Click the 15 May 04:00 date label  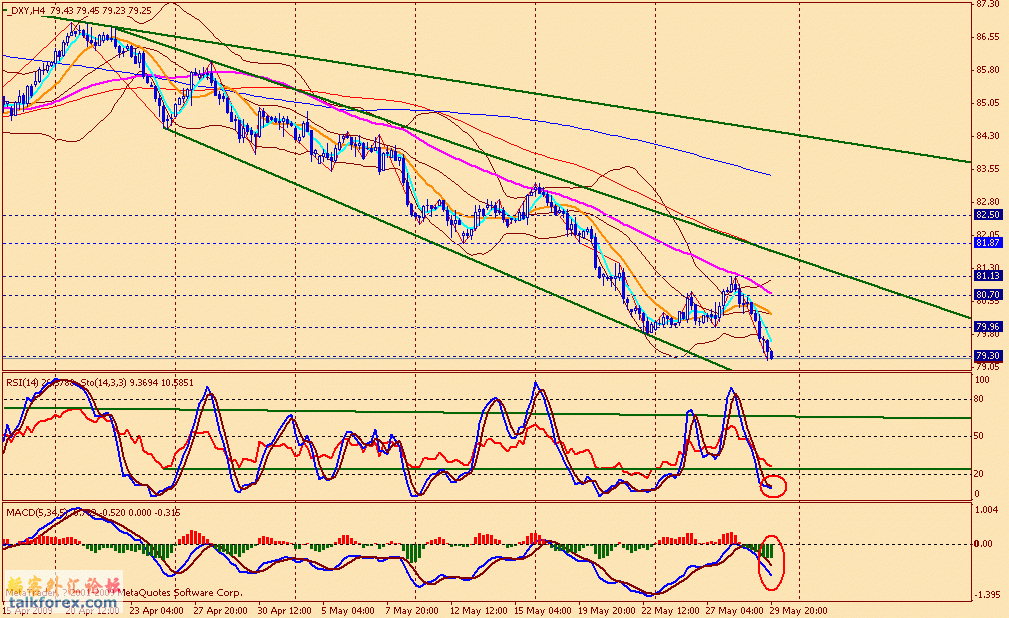(x=542, y=610)
